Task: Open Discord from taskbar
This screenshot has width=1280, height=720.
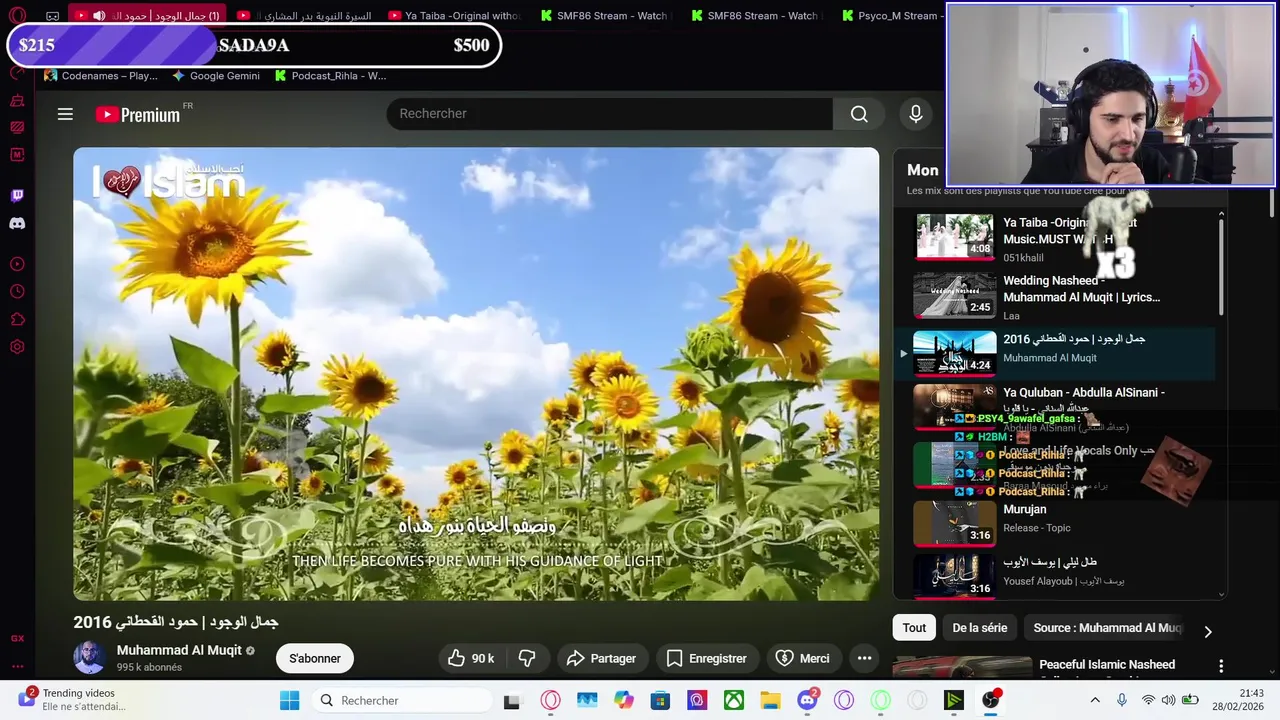Action: point(807,701)
